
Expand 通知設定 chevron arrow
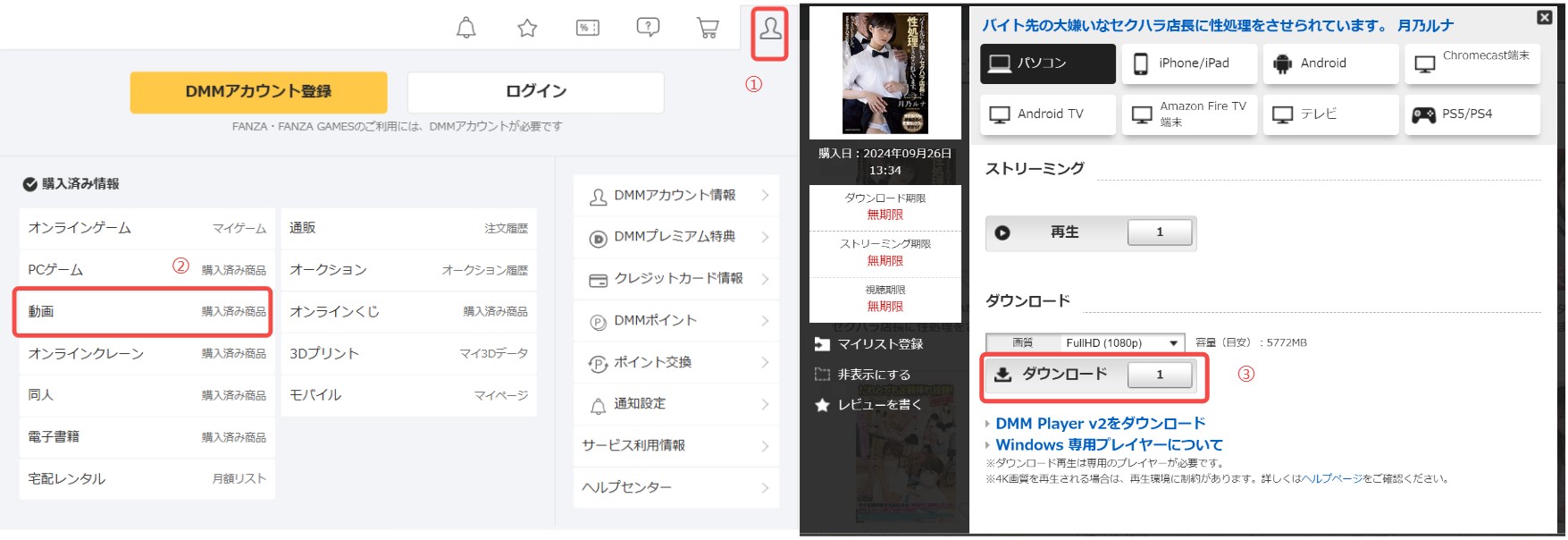click(x=765, y=404)
